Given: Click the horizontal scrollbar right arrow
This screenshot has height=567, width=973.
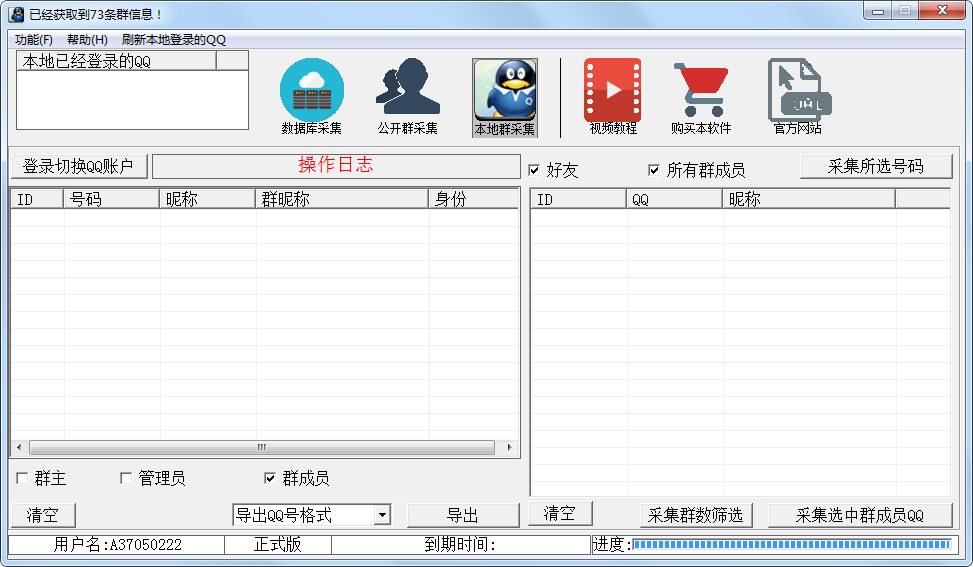Looking at the screenshot, I should 509,447.
